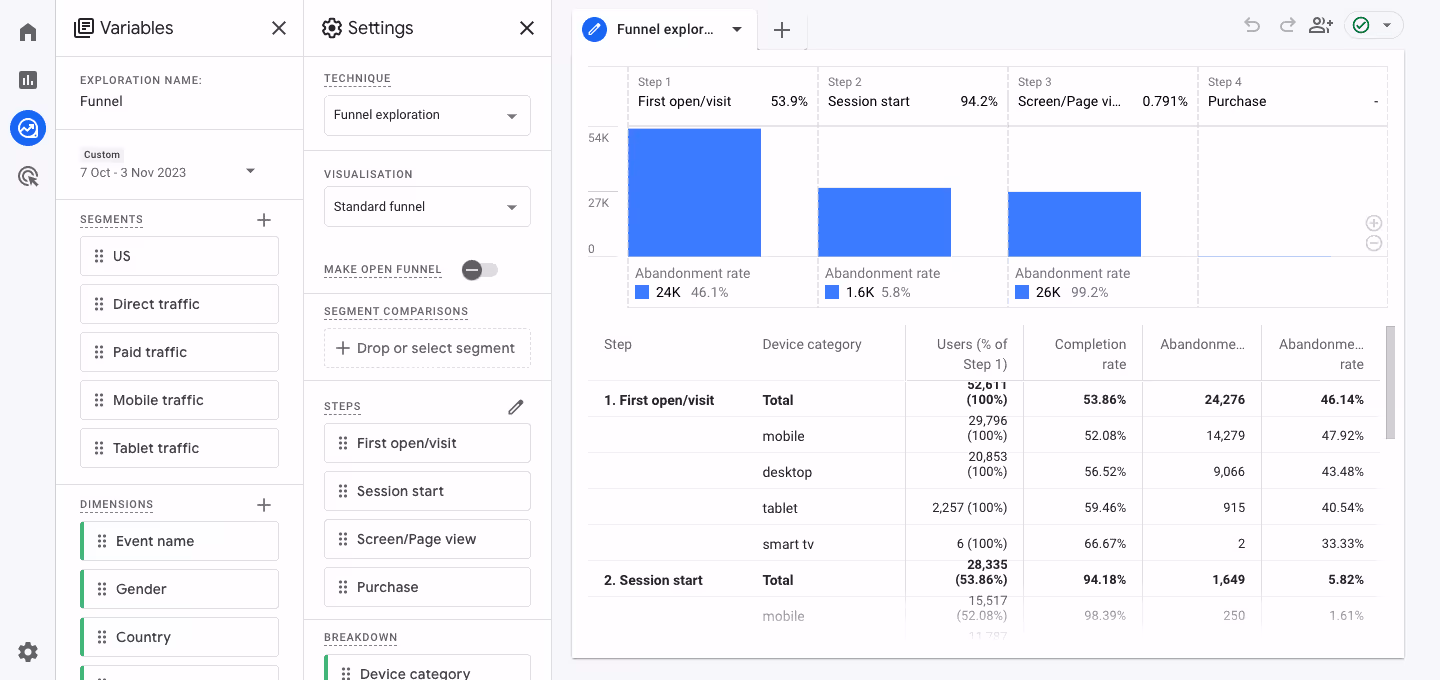Screen dimensions: 1440x680
Task: Open the Reports bar chart icon
Action: pyautogui.click(x=28, y=80)
